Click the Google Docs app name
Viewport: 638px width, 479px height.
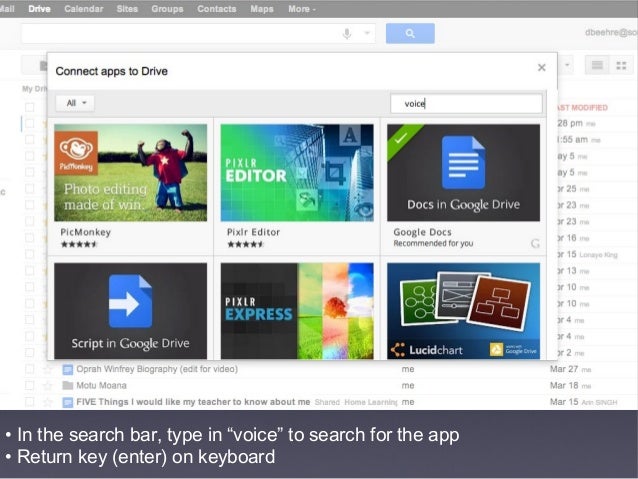[x=422, y=232]
